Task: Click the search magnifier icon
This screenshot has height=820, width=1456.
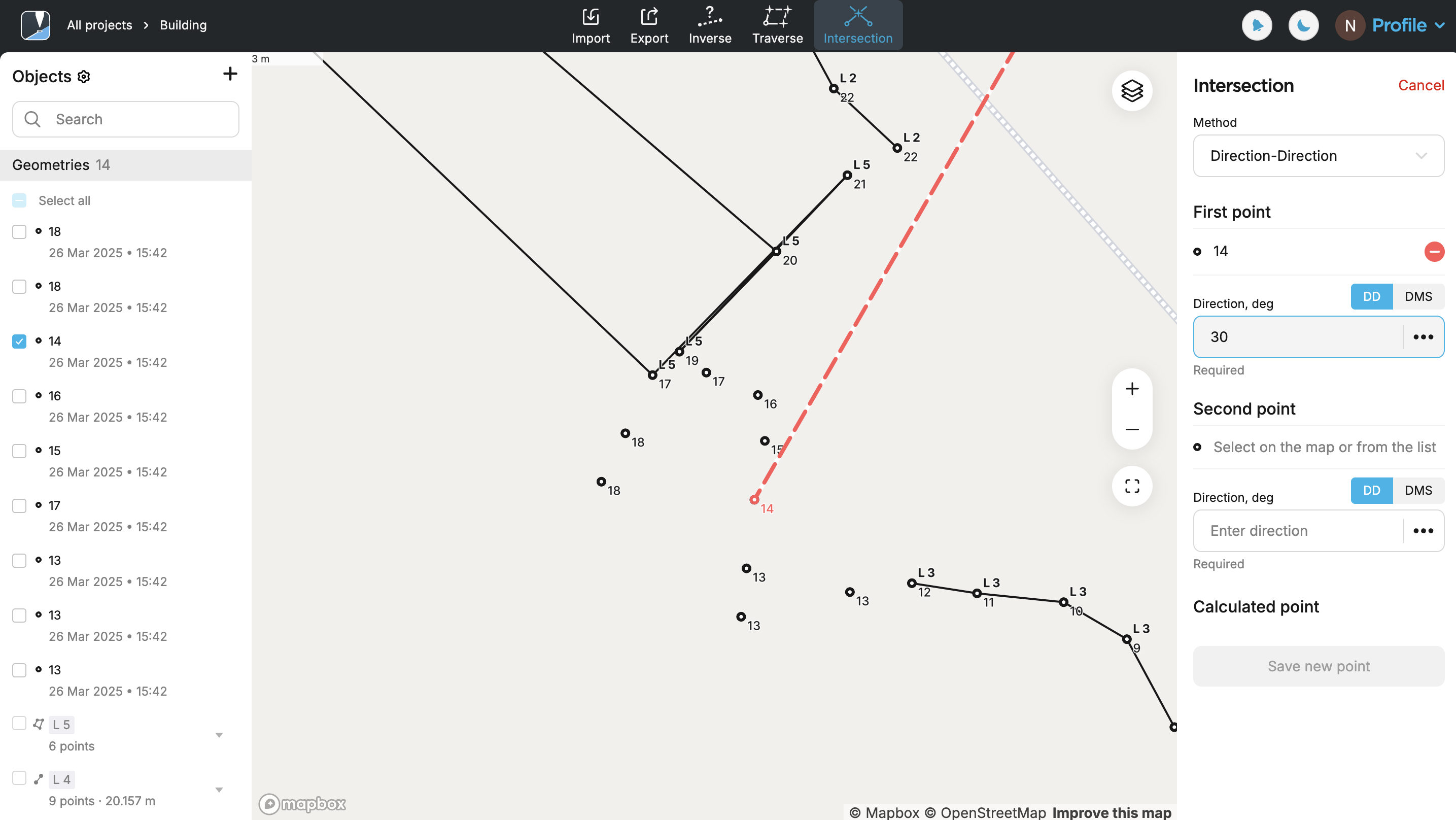Action: pyautogui.click(x=32, y=119)
